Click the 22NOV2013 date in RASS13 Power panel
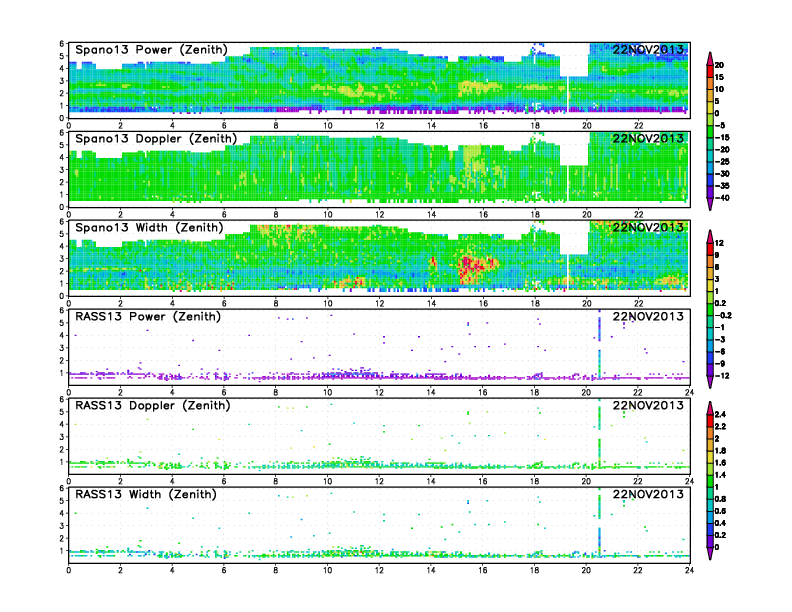Image resolution: width=792 pixels, height=612 pixels. 648,317
